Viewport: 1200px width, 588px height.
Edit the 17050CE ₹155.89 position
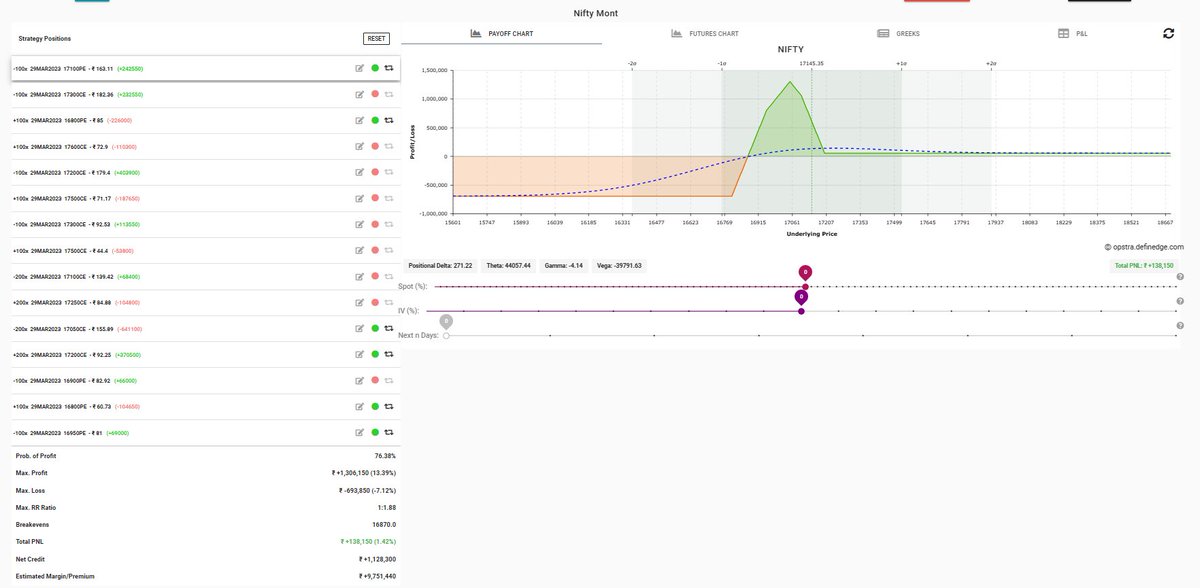click(359, 328)
